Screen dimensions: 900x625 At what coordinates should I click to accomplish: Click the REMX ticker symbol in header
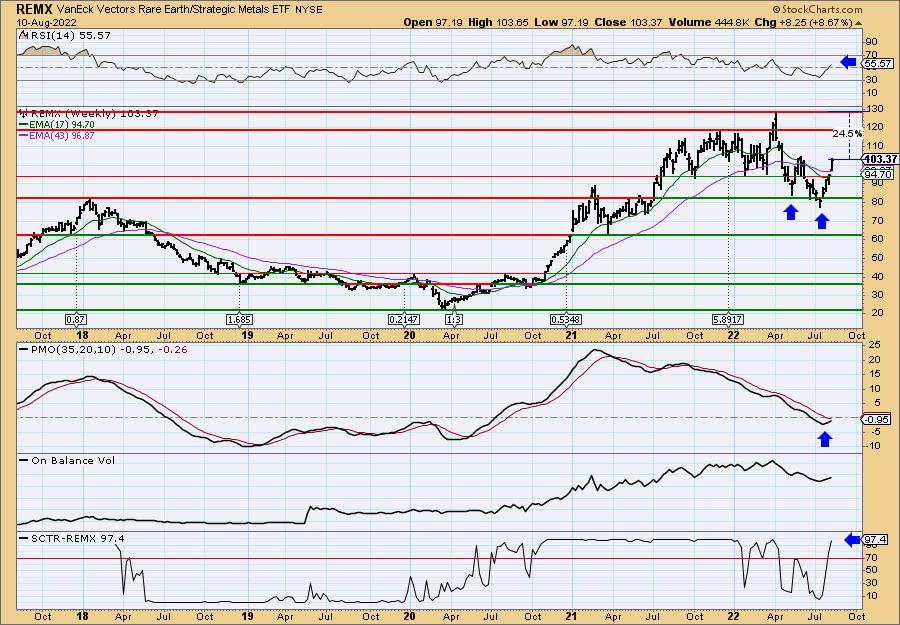35,9
